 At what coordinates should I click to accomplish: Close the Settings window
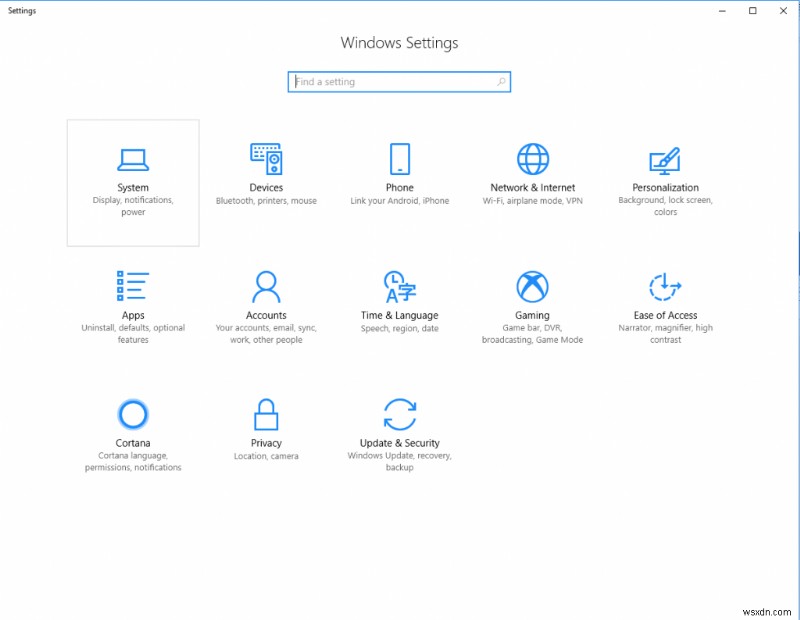783,10
